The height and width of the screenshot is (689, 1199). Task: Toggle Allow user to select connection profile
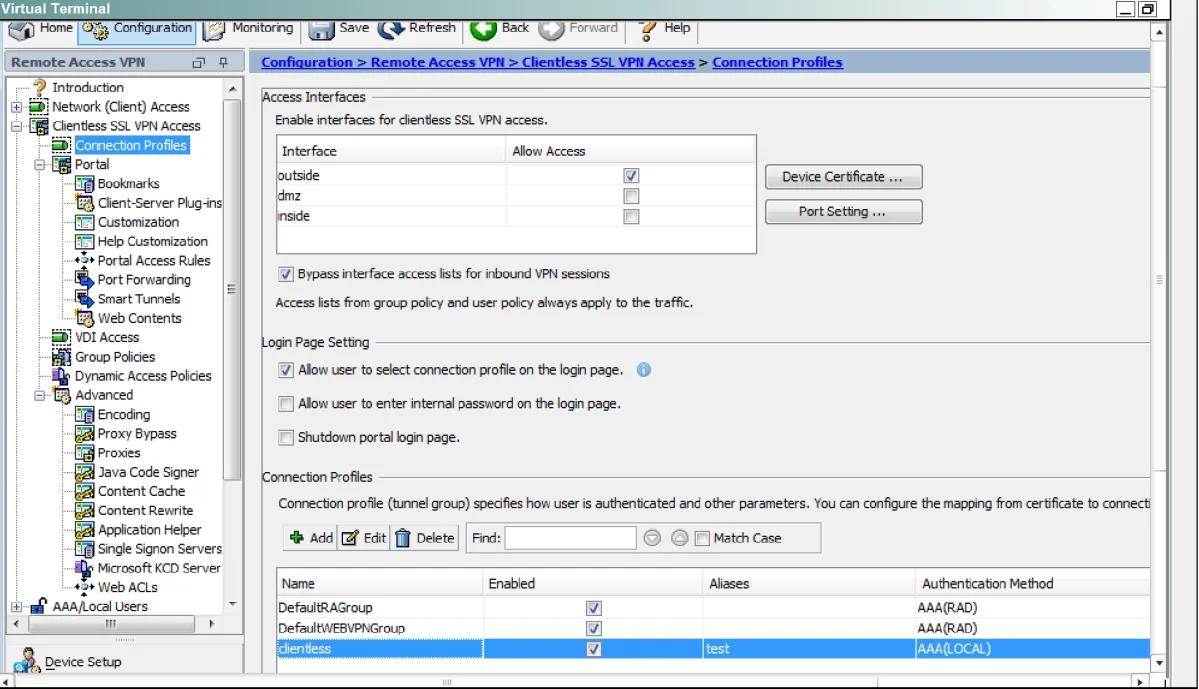coord(286,370)
